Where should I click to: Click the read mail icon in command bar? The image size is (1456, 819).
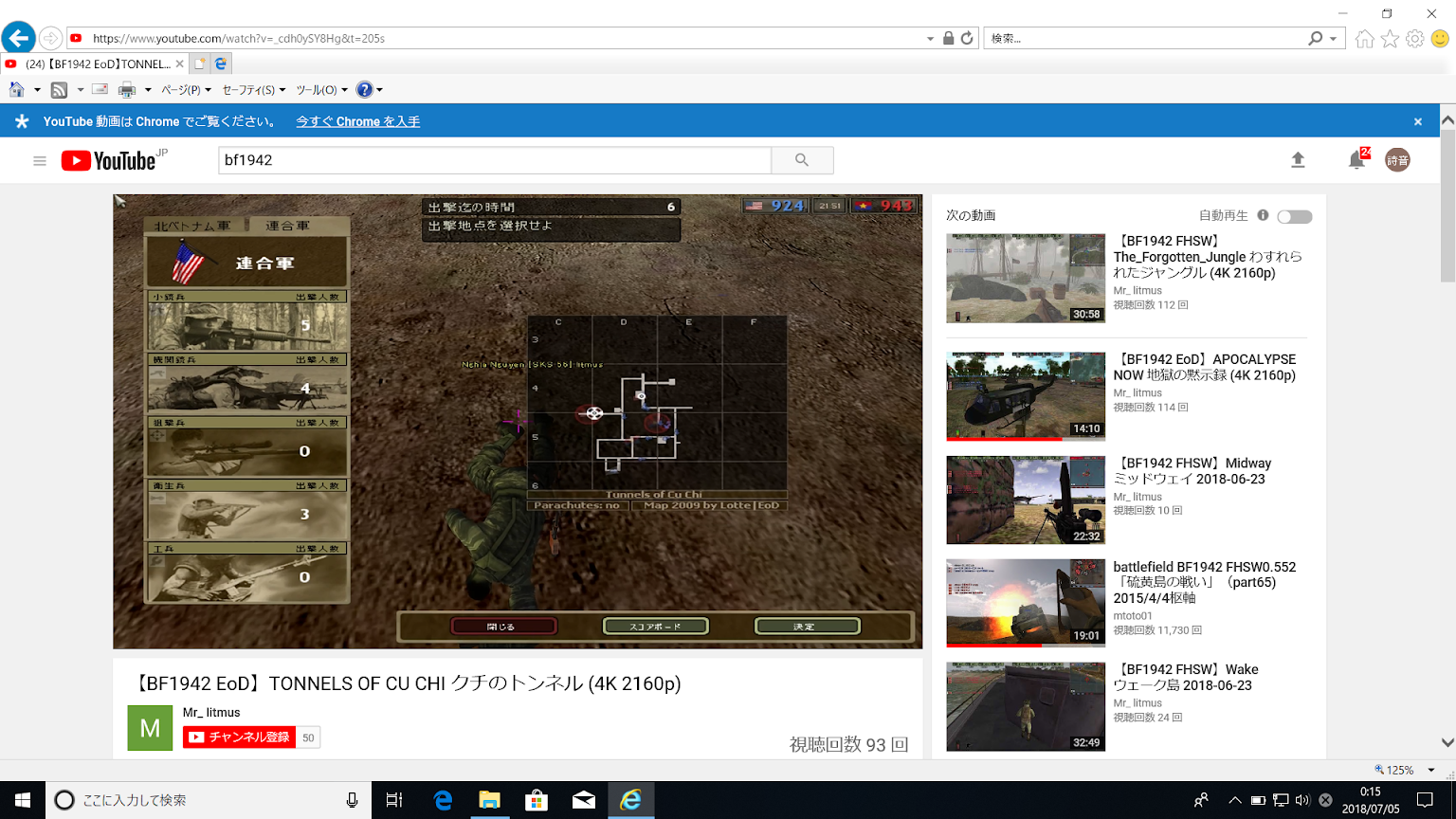coord(100,89)
